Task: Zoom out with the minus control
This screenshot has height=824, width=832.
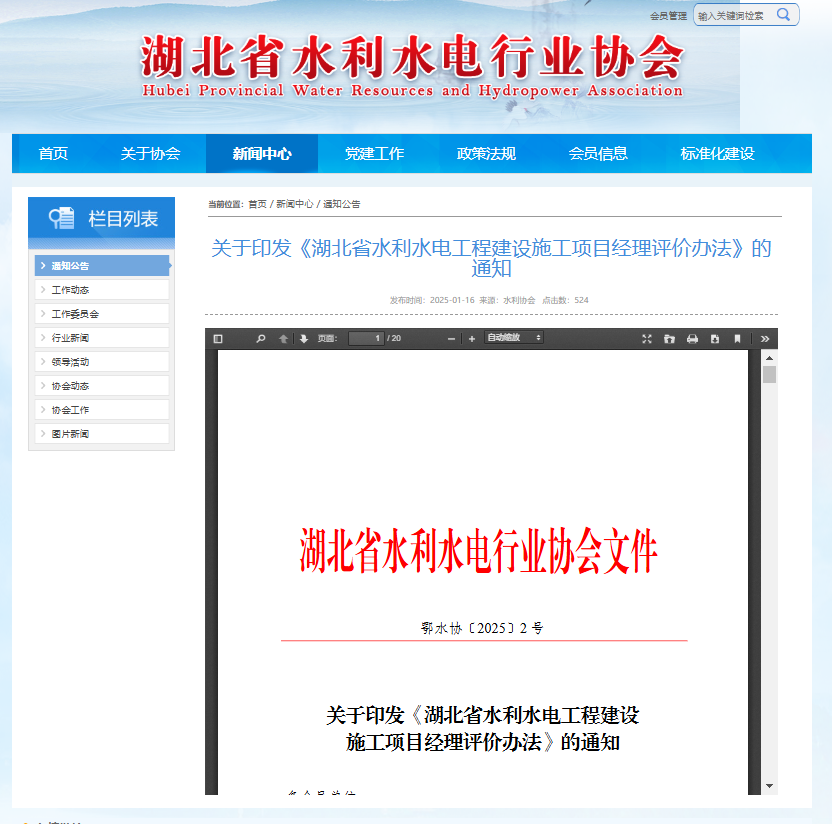Action: (451, 338)
